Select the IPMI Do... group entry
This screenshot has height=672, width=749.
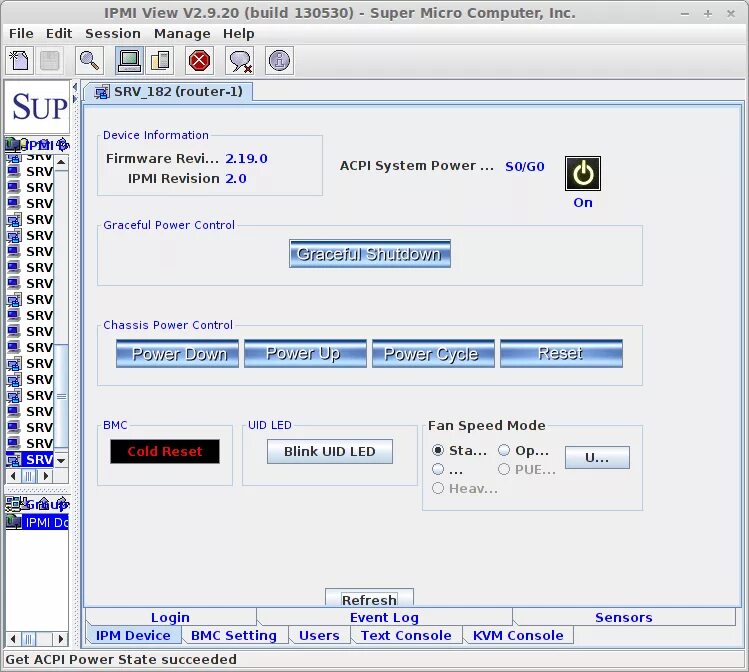coord(37,522)
